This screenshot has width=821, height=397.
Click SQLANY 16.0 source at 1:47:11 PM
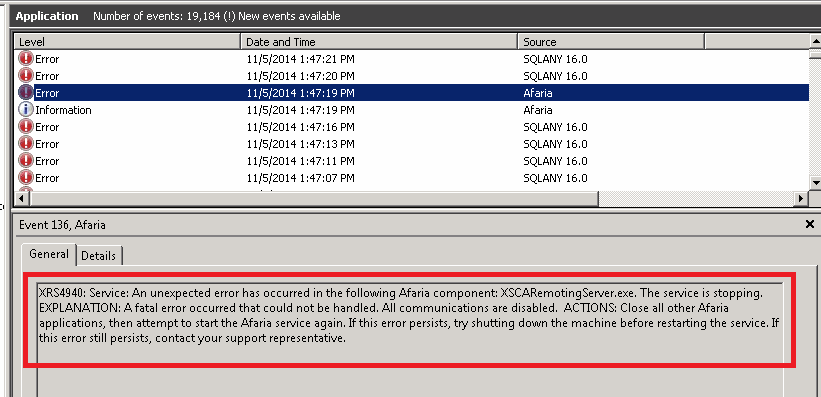555,161
